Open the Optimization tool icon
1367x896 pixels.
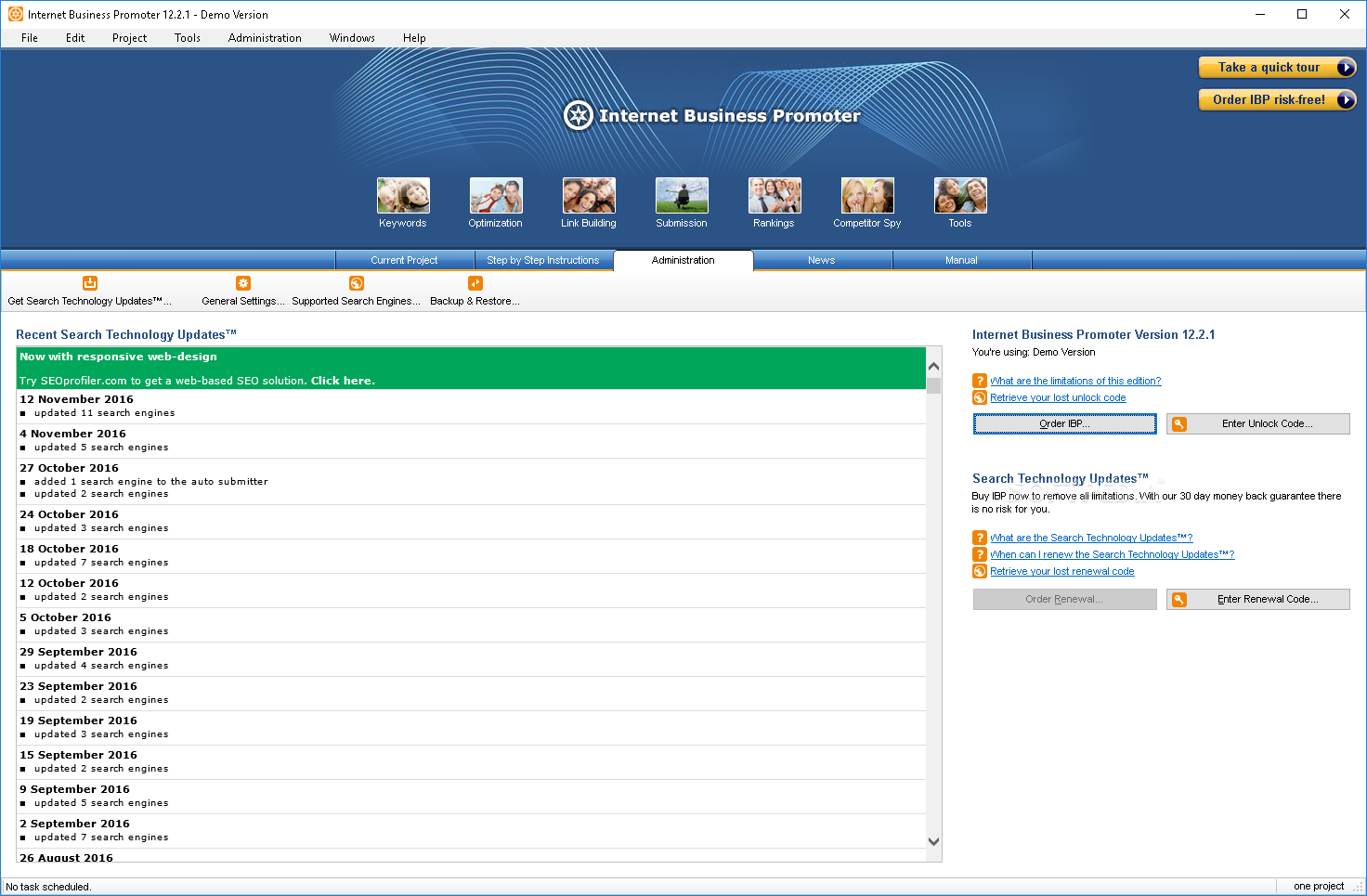click(x=496, y=196)
